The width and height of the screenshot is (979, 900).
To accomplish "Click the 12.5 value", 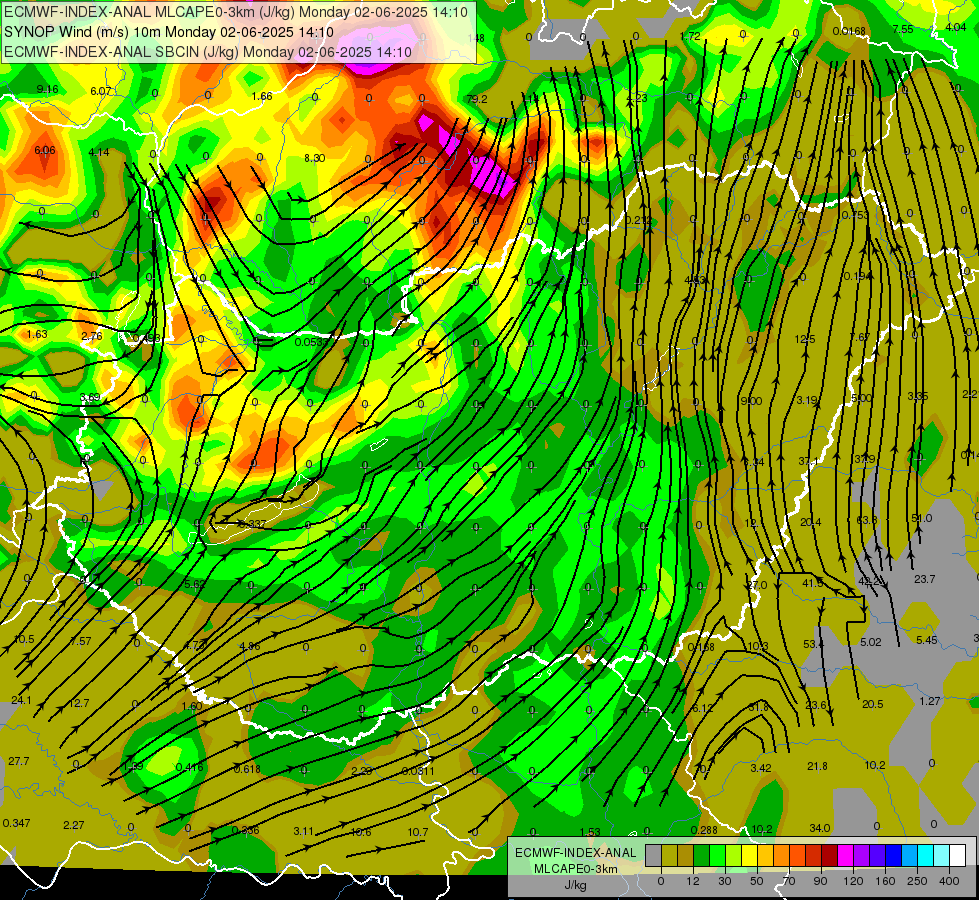I will pyautogui.click(x=805, y=339).
